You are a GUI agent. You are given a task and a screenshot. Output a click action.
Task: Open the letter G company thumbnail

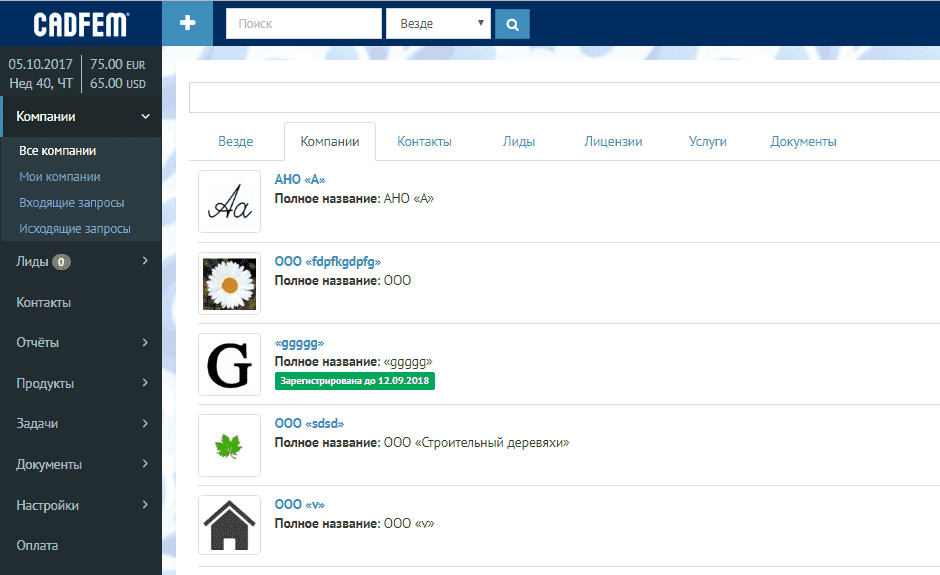pos(230,365)
